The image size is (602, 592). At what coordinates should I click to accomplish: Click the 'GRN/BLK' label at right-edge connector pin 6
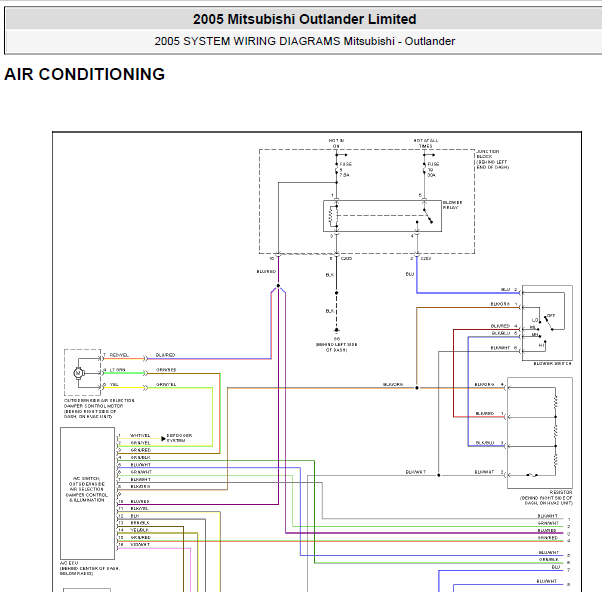click(549, 559)
